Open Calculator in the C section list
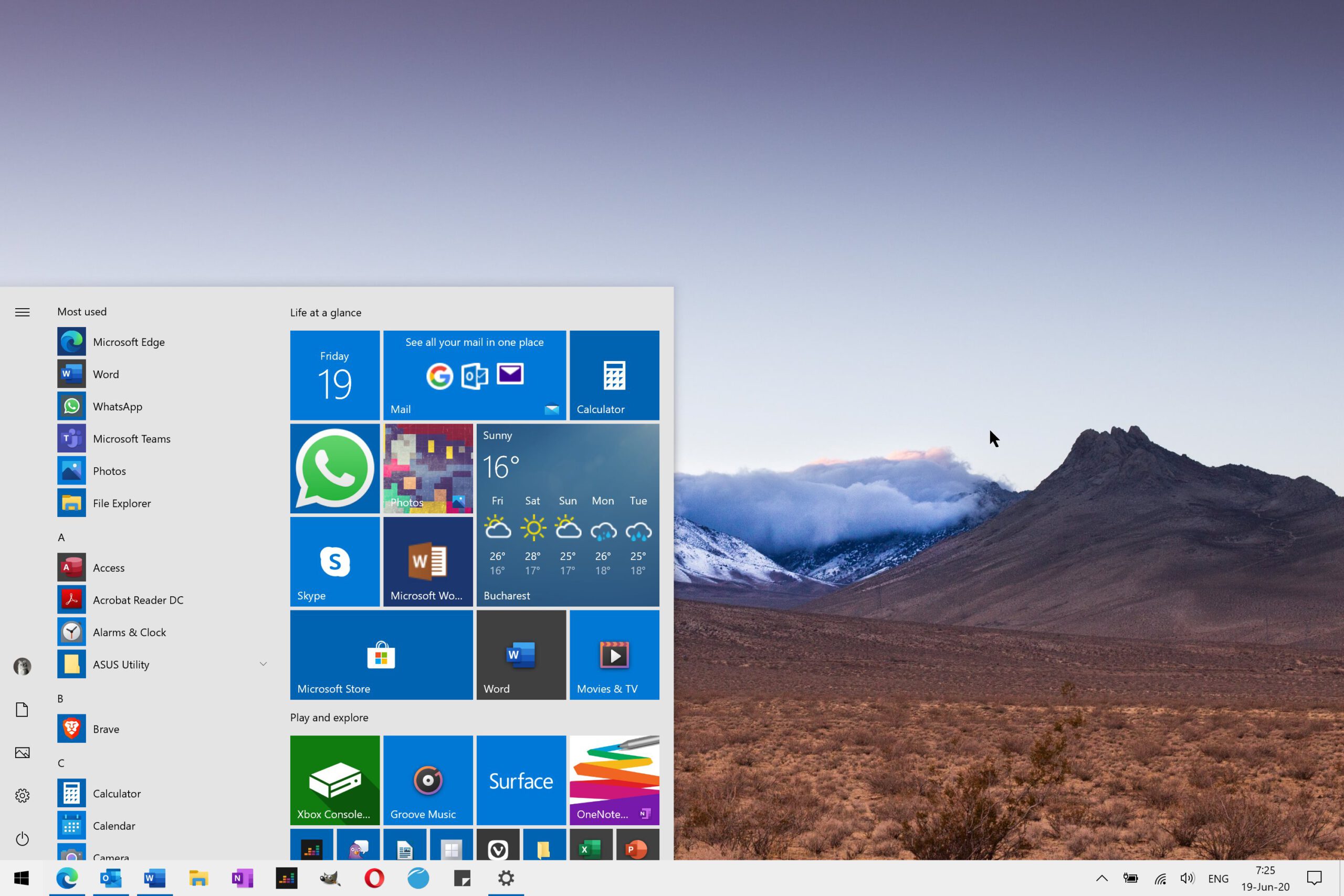The width and height of the screenshot is (1344, 896). tap(163, 793)
